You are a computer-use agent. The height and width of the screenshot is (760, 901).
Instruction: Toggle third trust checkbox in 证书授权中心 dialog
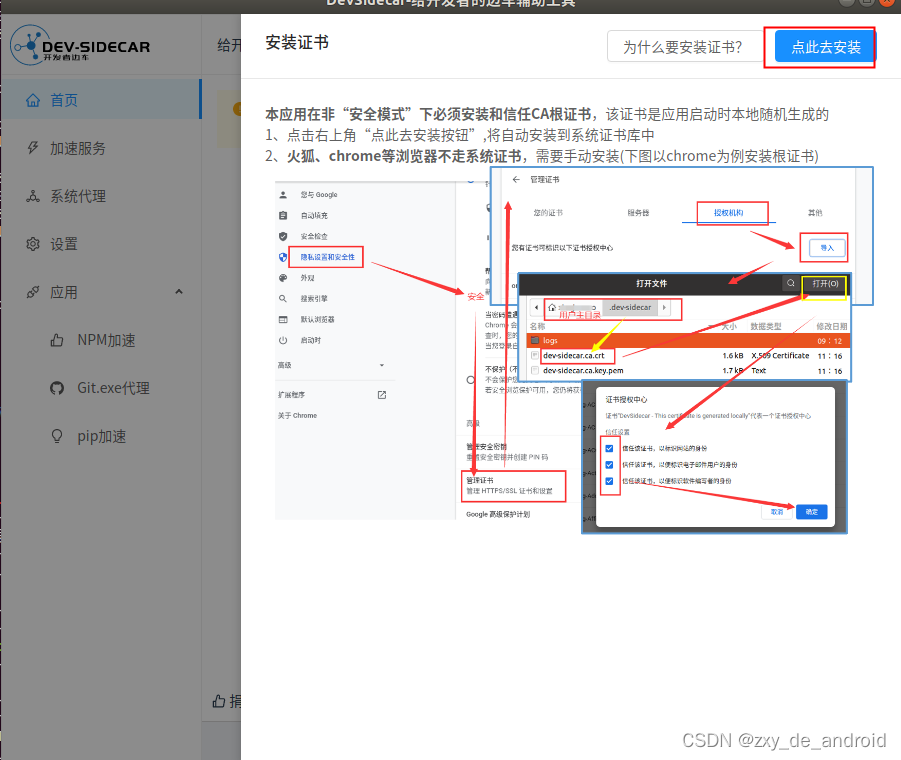[x=609, y=481]
